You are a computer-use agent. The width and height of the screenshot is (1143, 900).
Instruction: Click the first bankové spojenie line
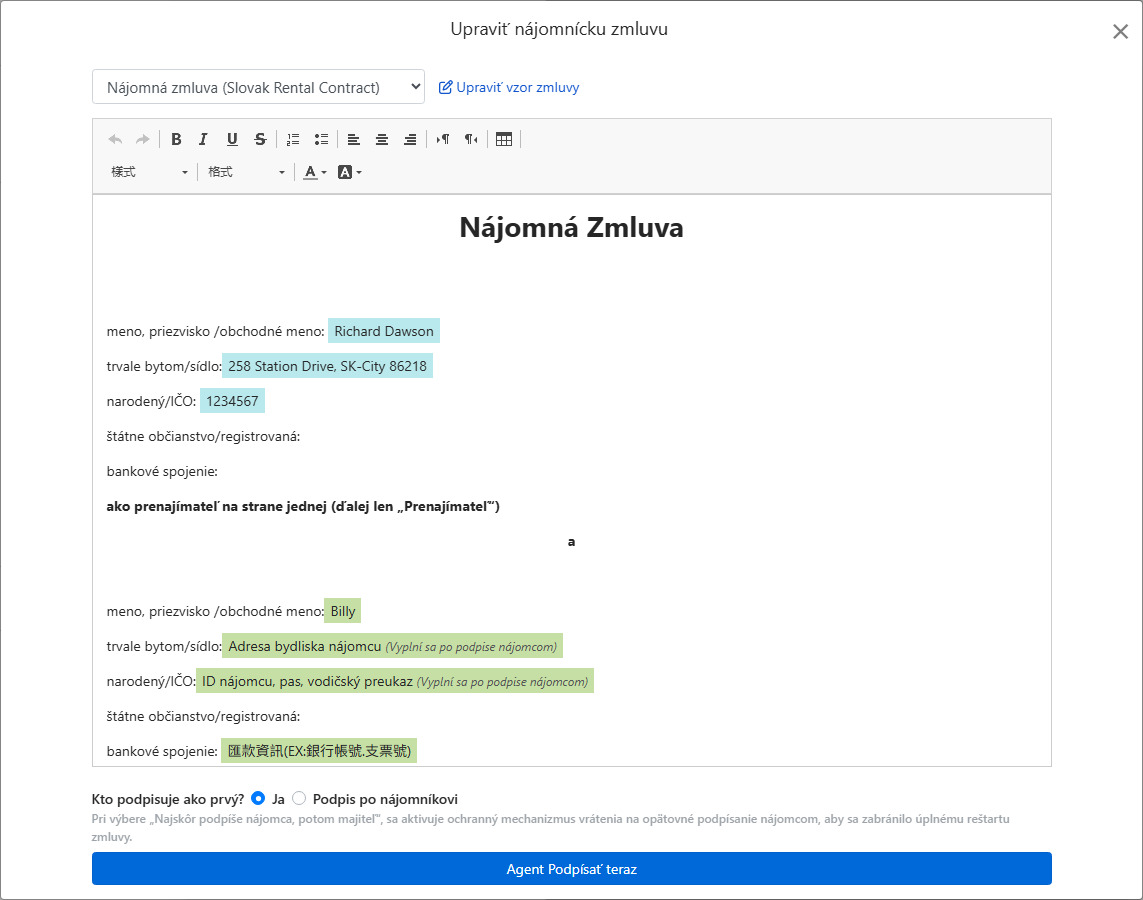pos(162,471)
